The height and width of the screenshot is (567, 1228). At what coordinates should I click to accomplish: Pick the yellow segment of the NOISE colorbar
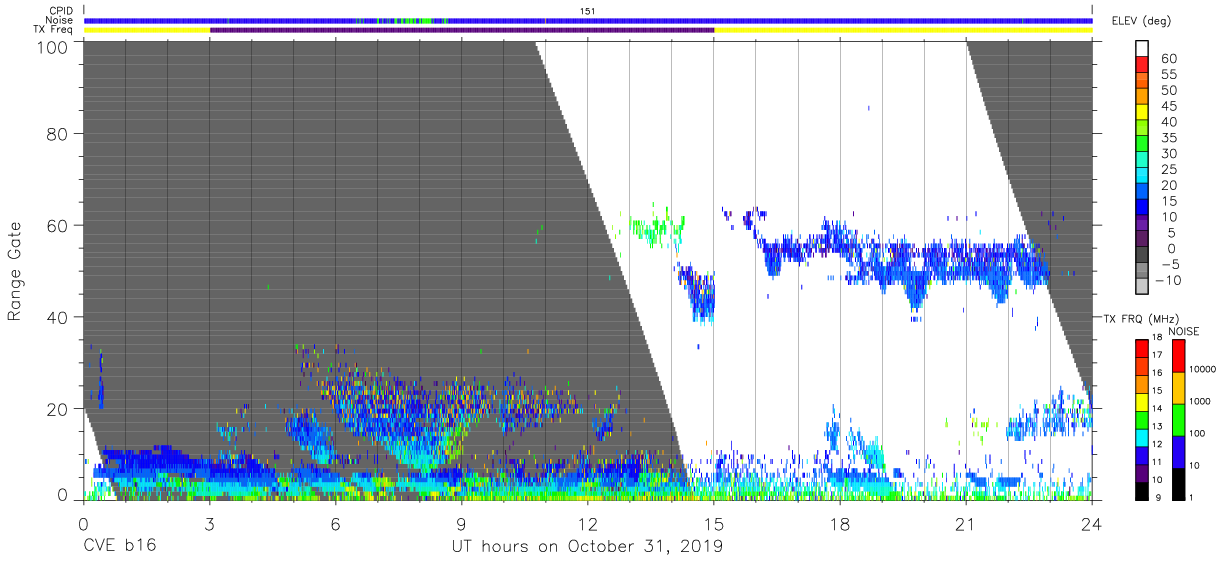1178,388
